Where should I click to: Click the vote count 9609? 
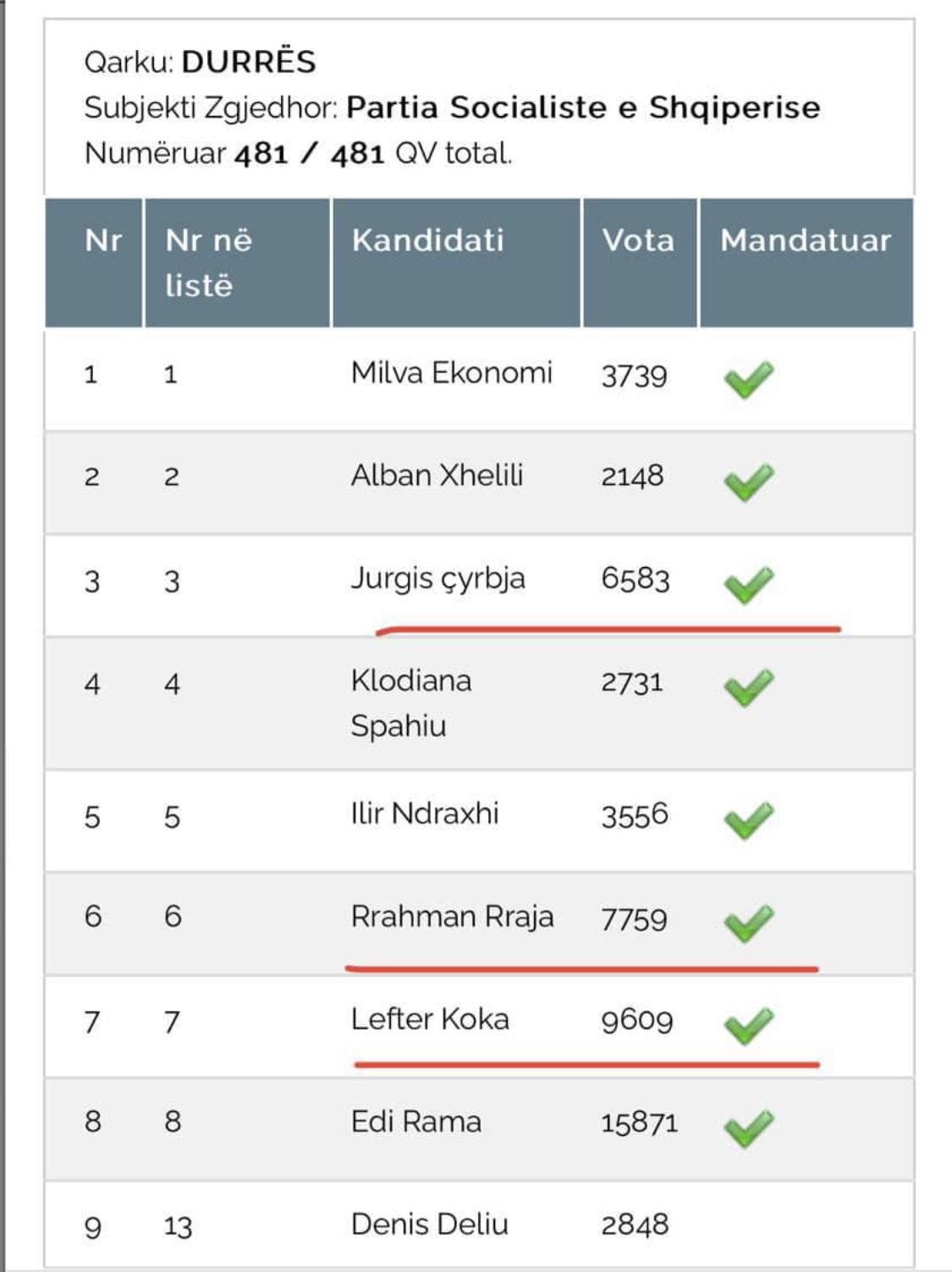tap(636, 1020)
